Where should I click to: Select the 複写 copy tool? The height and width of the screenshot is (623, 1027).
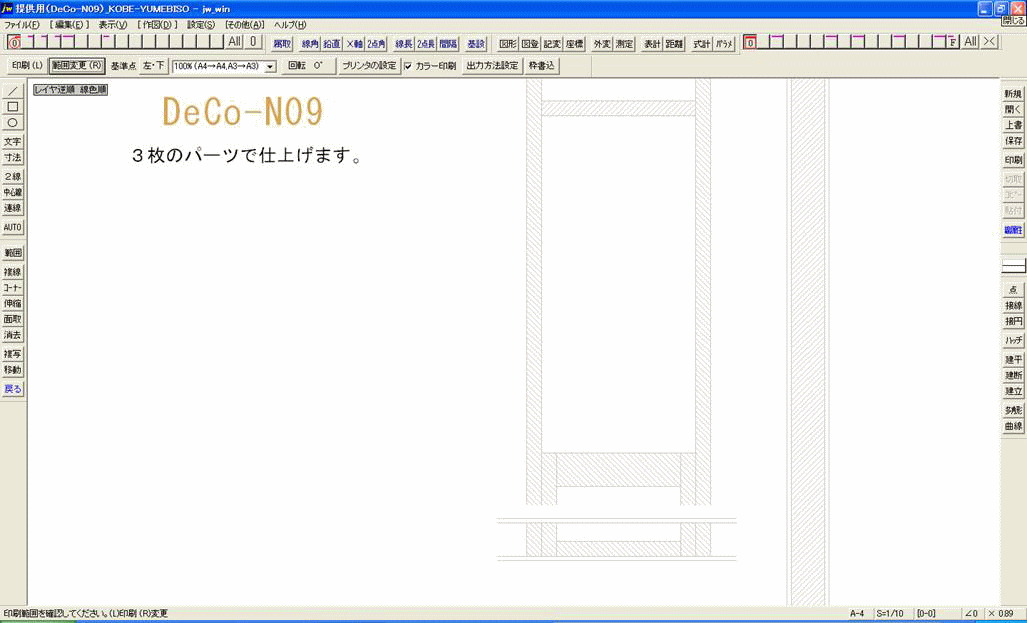[13, 354]
